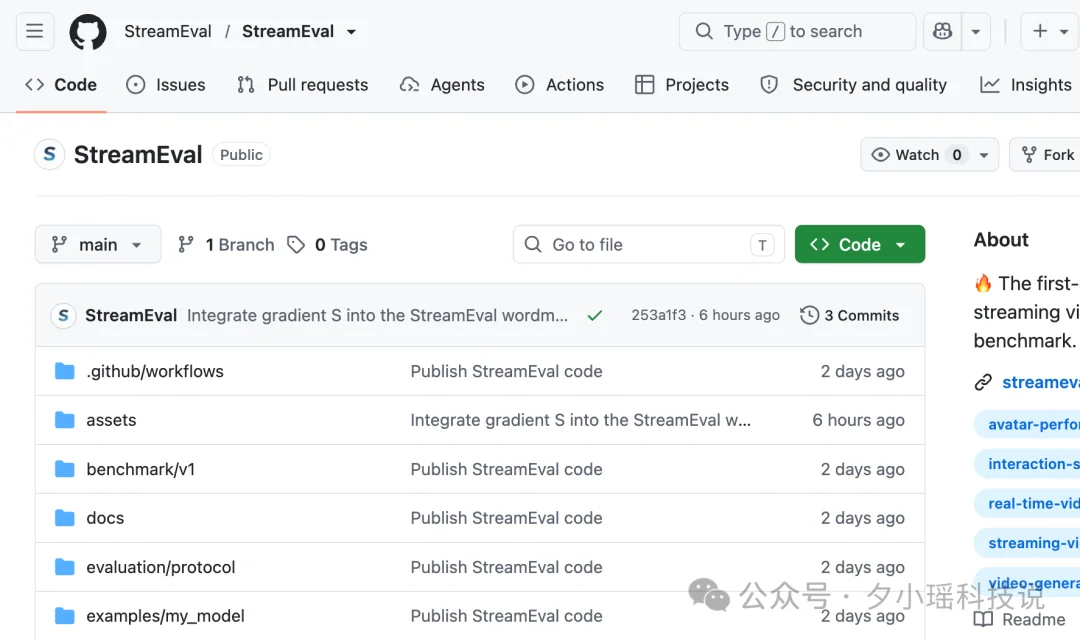Switch to the Code tab
The image size is (1080, 640).
coord(61,85)
